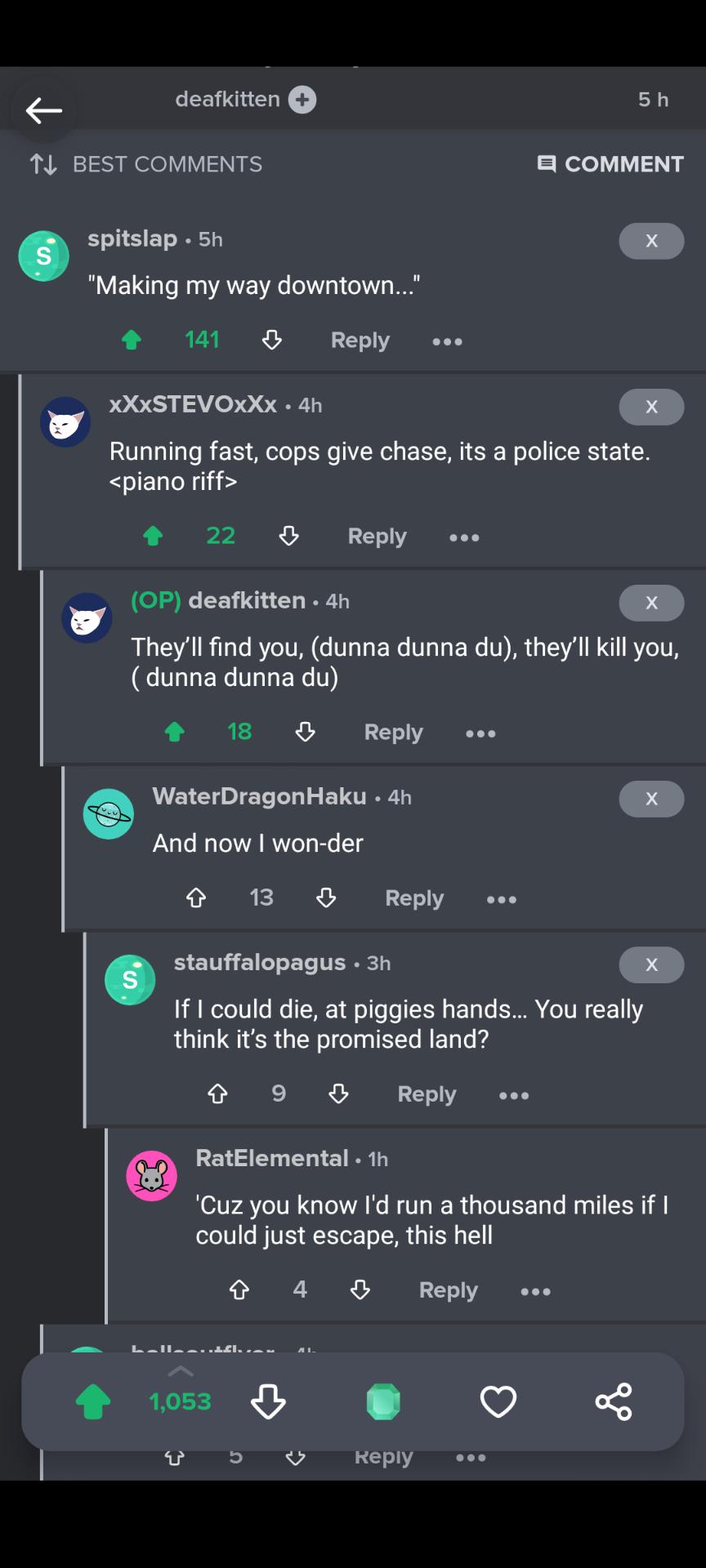The width and height of the screenshot is (706, 1568).
Task: Downvote the xXxSTEVOxXx comment
Action: (288, 537)
